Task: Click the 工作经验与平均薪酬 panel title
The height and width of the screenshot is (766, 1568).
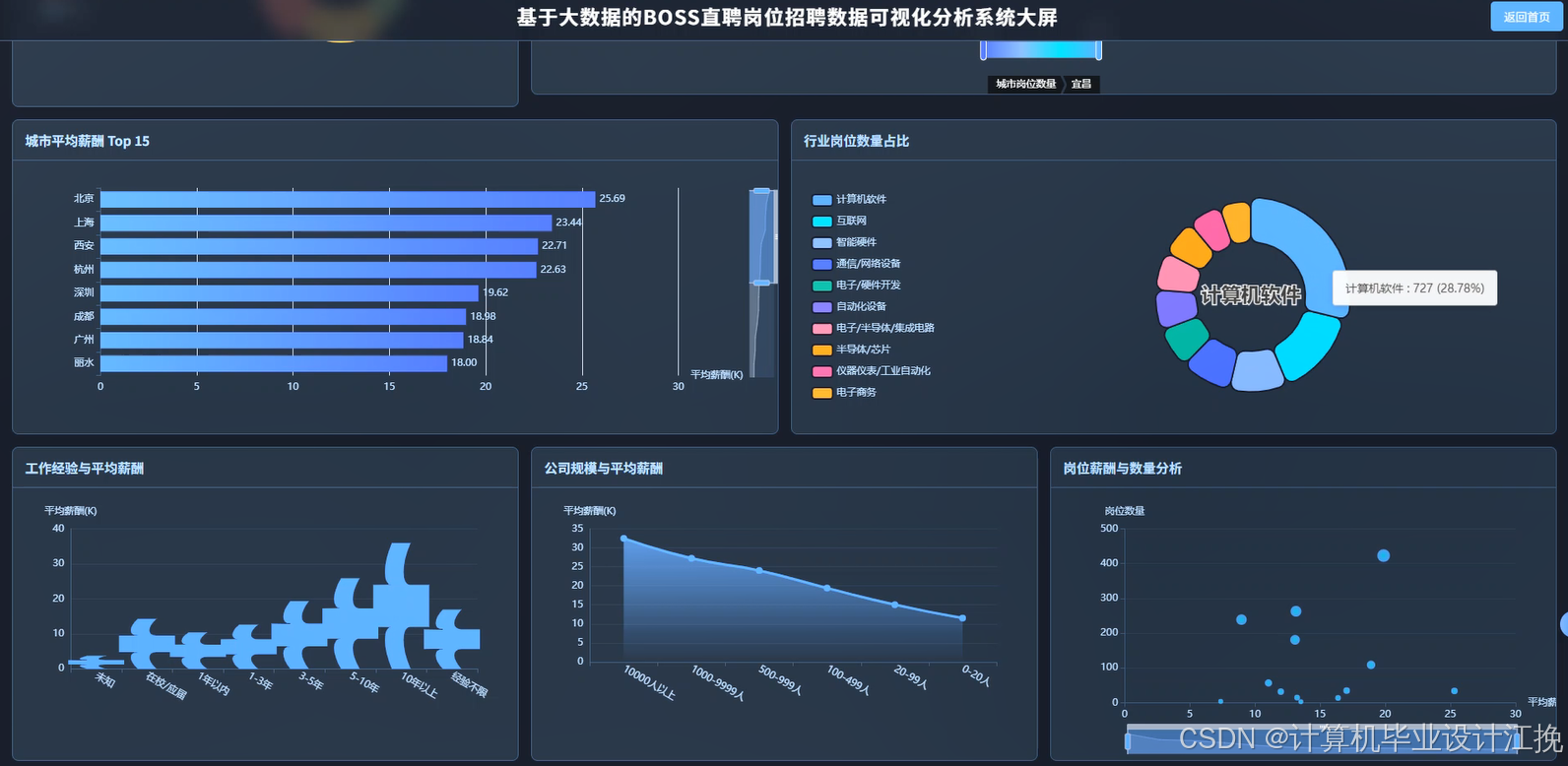Action: click(85, 469)
